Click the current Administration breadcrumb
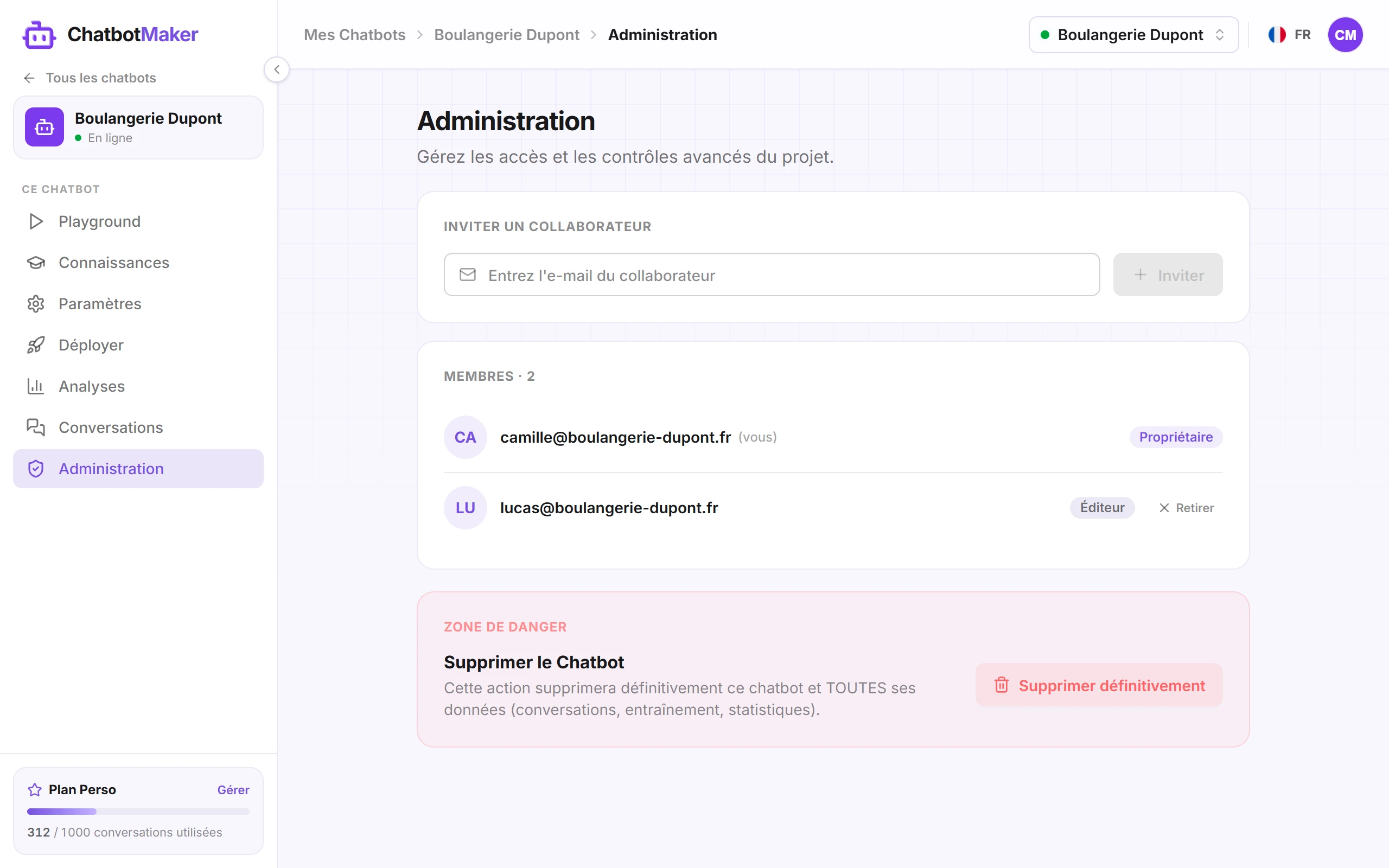This screenshot has height=868, width=1389. [x=662, y=35]
